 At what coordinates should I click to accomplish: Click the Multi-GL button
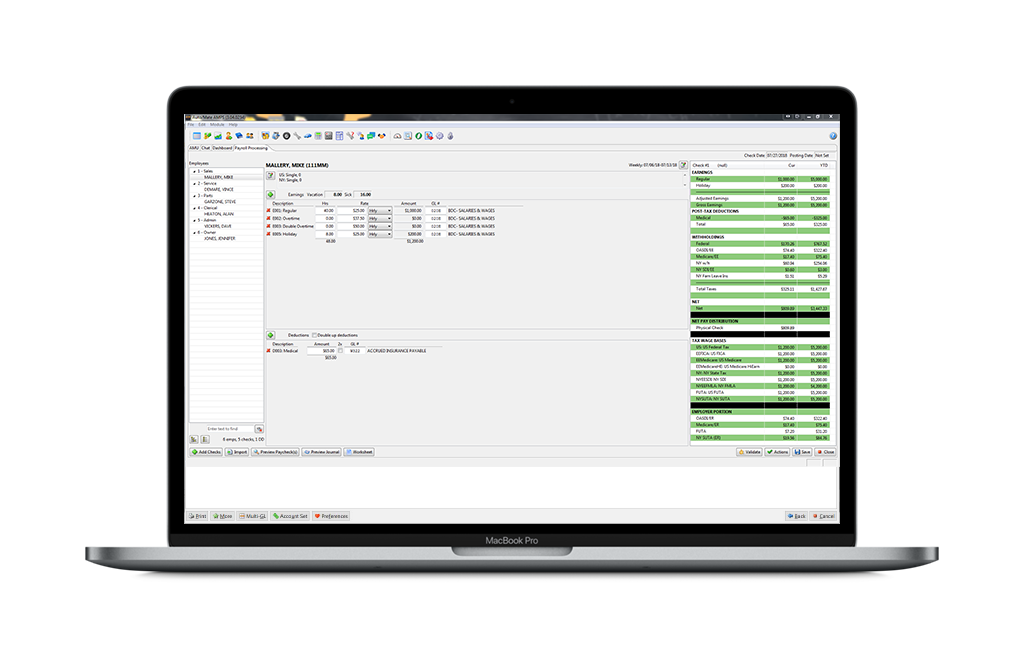pos(253,516)
